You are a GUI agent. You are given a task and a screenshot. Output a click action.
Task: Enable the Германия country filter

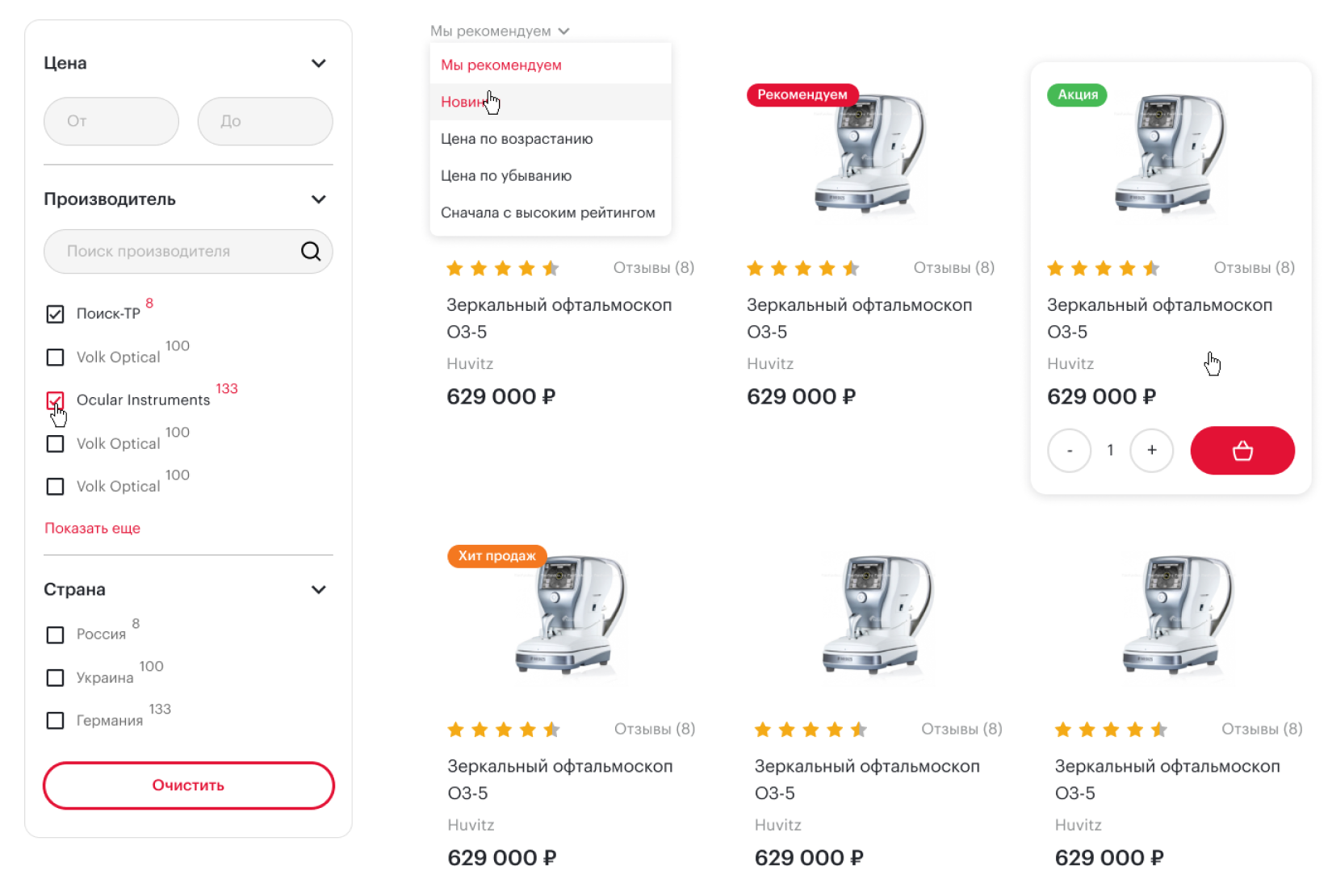pos(55,720)
